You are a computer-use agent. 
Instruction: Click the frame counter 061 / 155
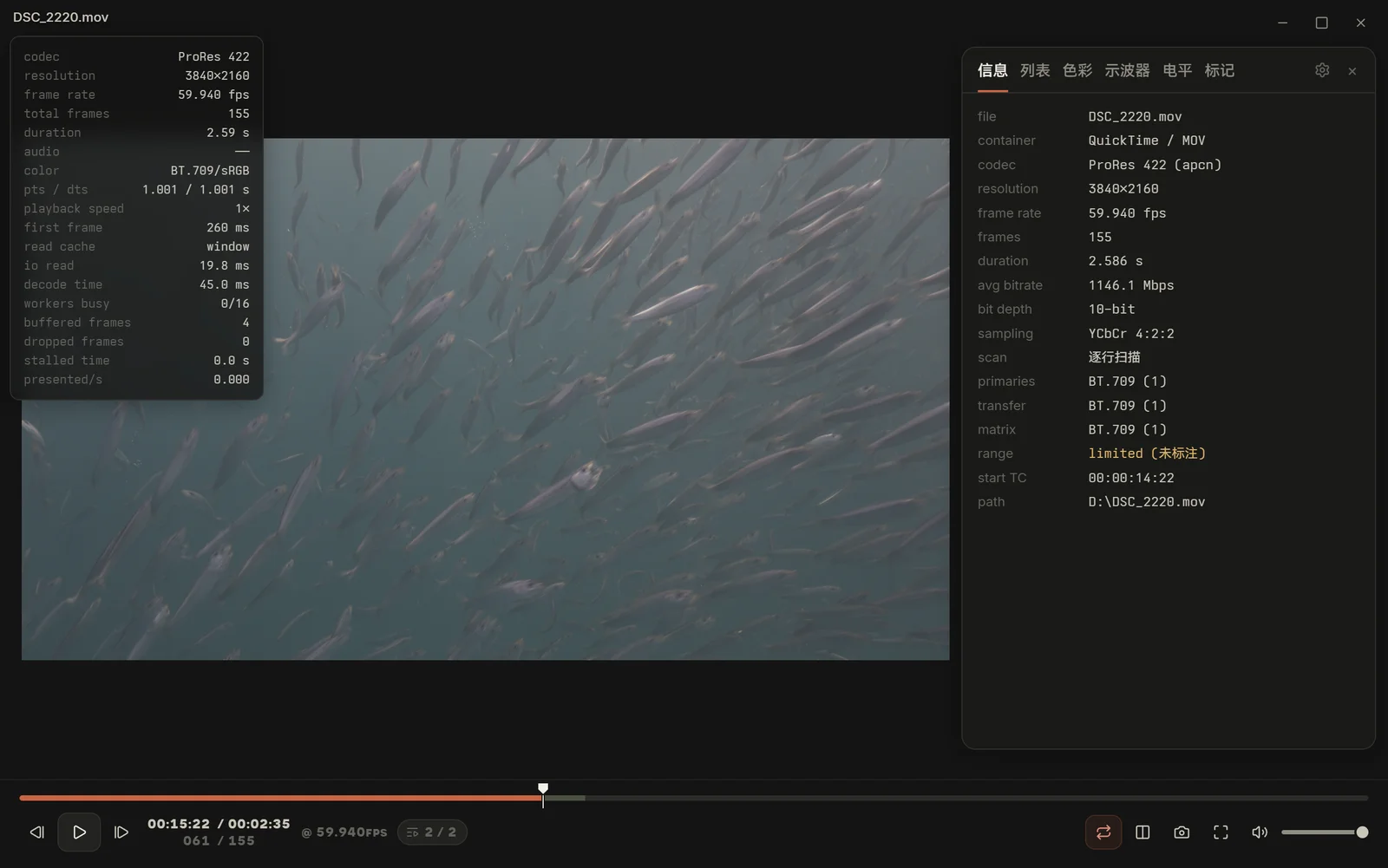point(219,841)
